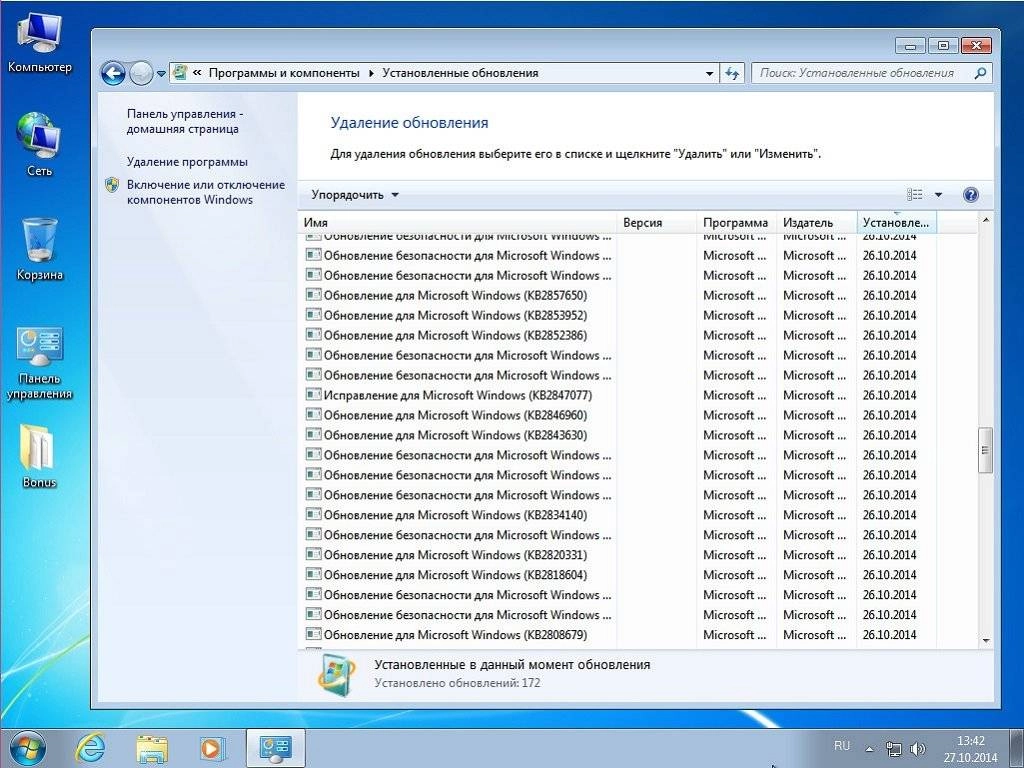This screenshot has height=768, width=1024.
Task: Open the Упорядочить dropdown menu
Action: (x=355, y=195)
